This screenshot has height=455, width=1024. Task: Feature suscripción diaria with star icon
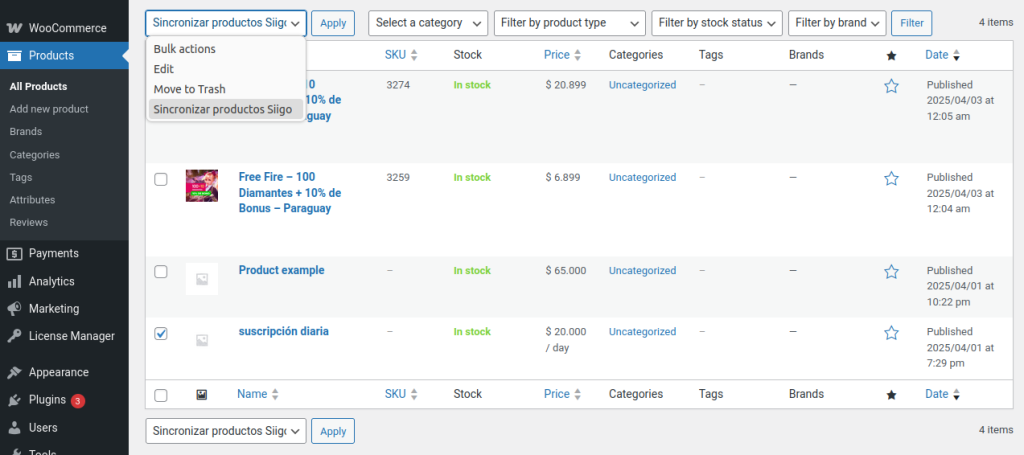click(891, 333)
